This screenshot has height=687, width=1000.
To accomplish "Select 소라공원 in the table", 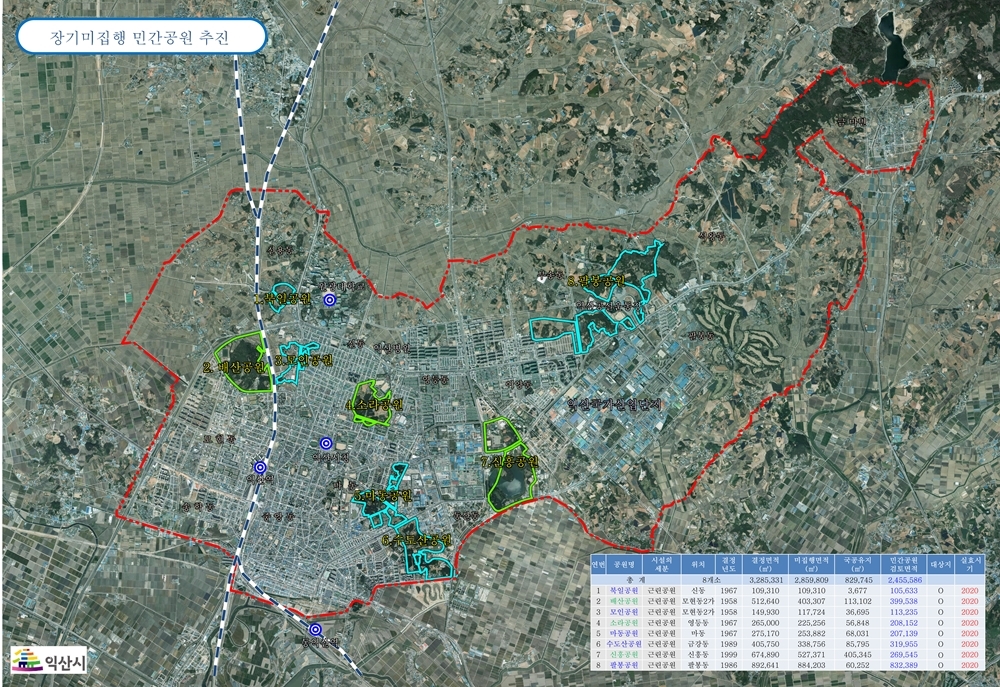I will pyautogui.click(x=624, y=623).
